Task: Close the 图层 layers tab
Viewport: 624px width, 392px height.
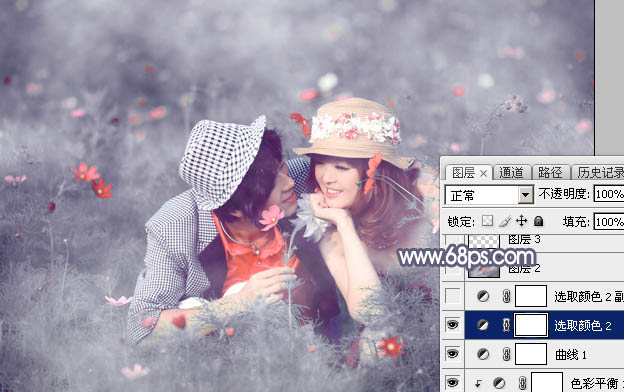Action: 483,174
